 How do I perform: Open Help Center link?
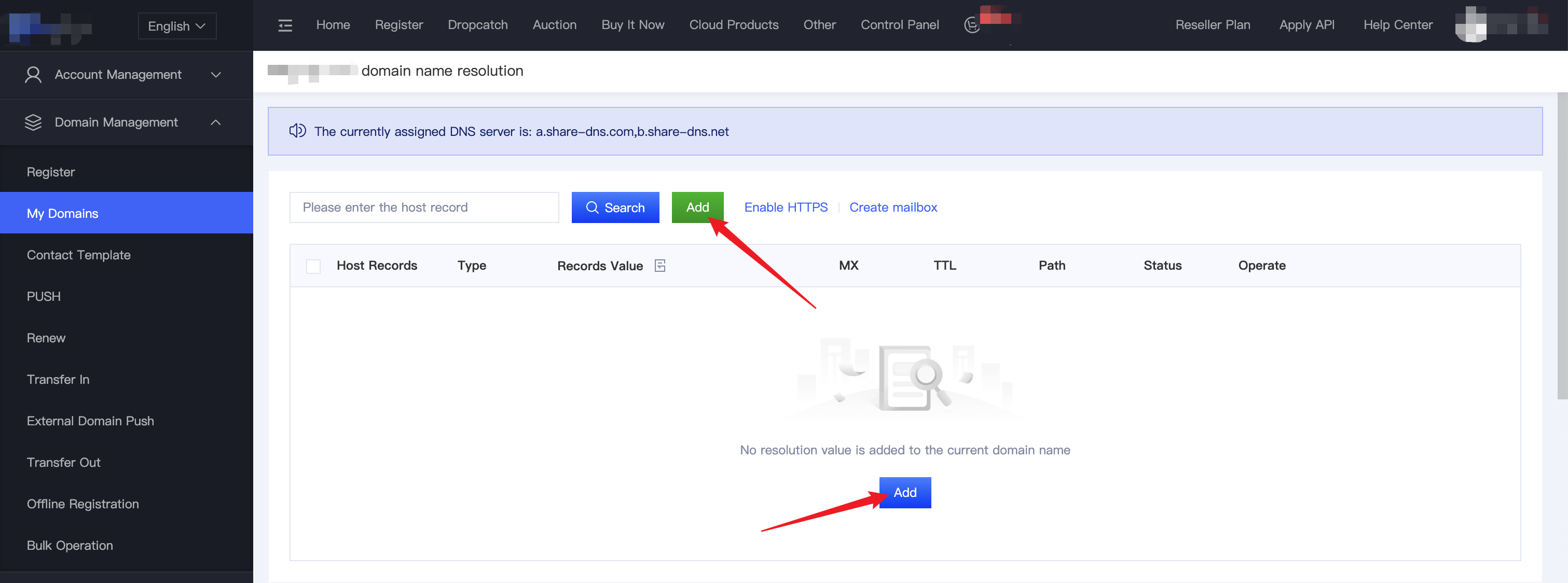coord(1398,25)
